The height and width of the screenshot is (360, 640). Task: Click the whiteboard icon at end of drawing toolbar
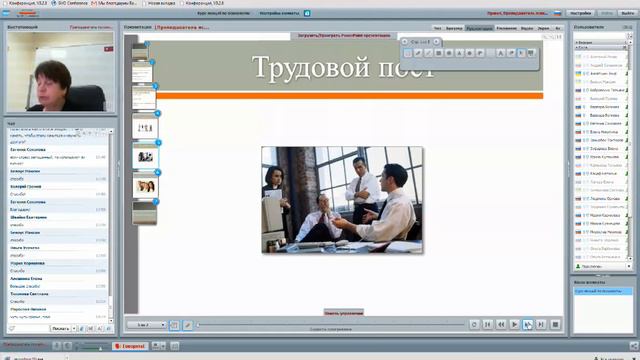click(531, 53)
